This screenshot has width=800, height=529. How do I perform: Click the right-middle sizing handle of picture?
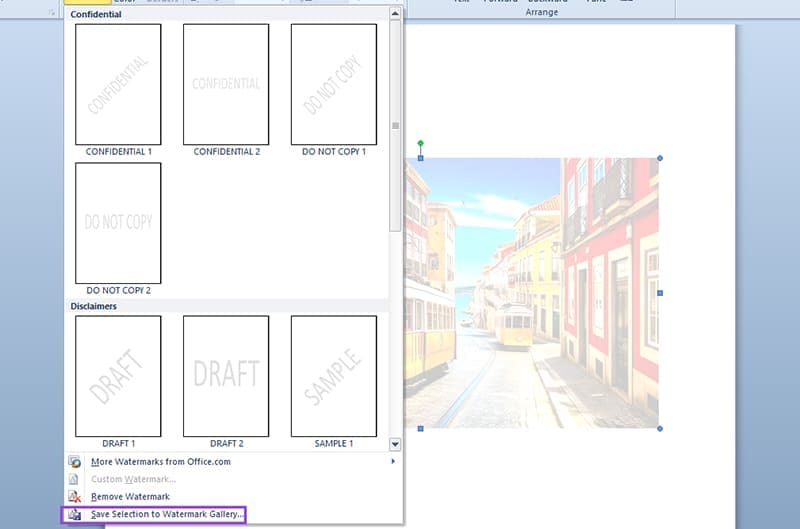[659, 293]
